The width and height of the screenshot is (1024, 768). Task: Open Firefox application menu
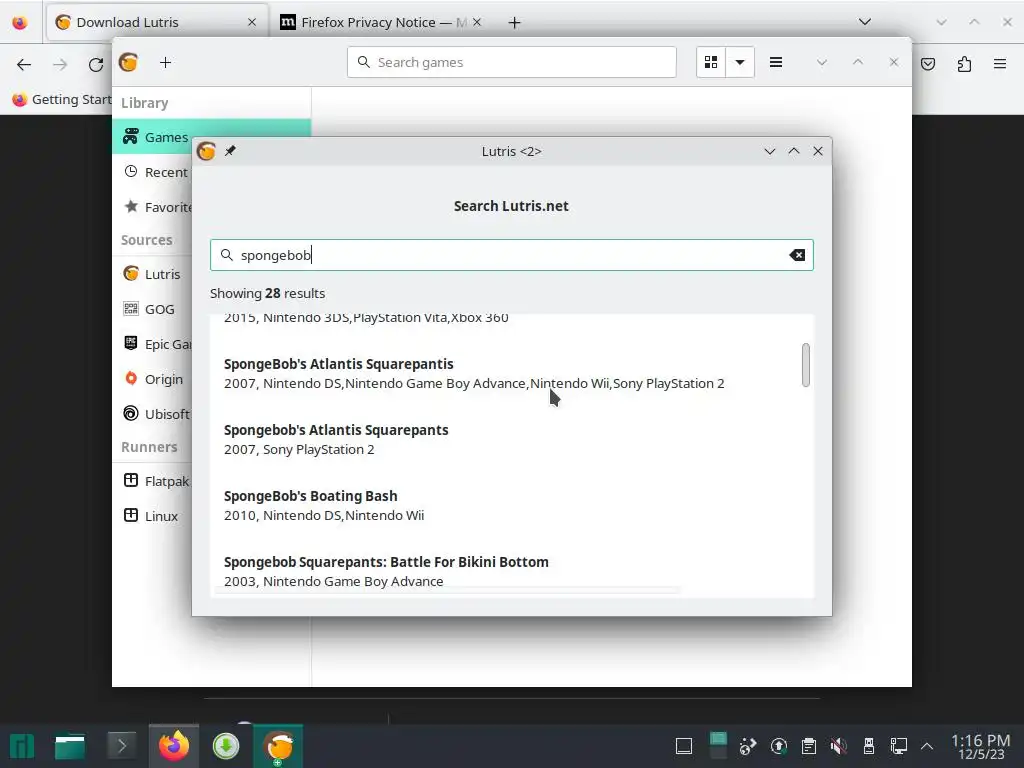(1000, 64)
